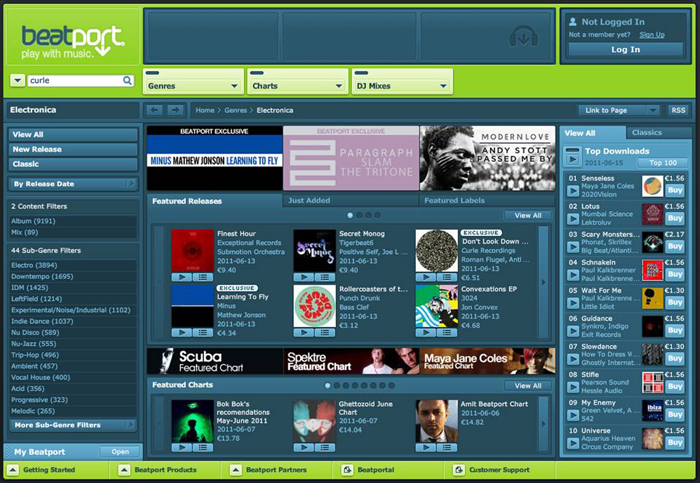
Task: Open the Paragraph Slam The Tritone banner
Action: [351, 158]
